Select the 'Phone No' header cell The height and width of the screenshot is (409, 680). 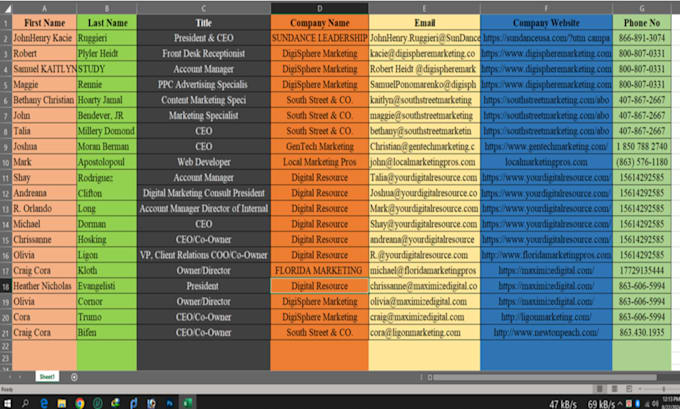point(642,23)
